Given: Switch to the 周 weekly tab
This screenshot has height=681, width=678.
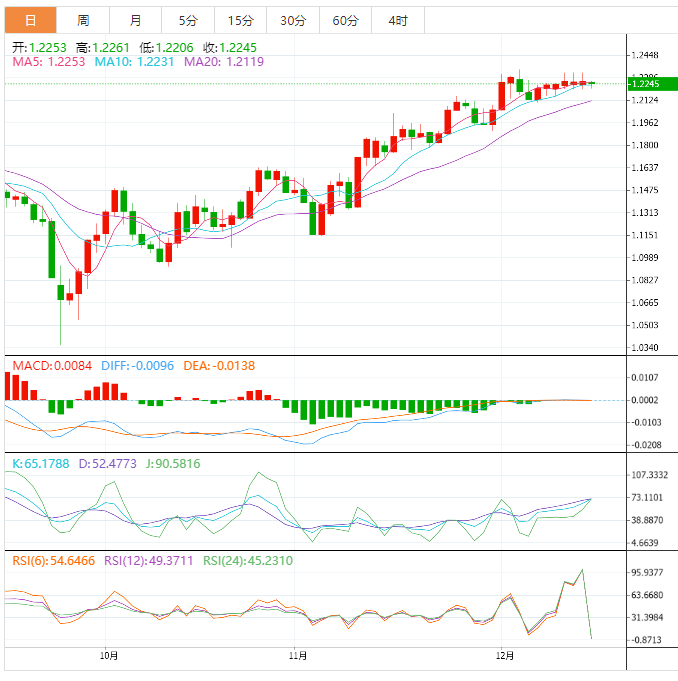Looking at the screenshot, I should [83, 20].
